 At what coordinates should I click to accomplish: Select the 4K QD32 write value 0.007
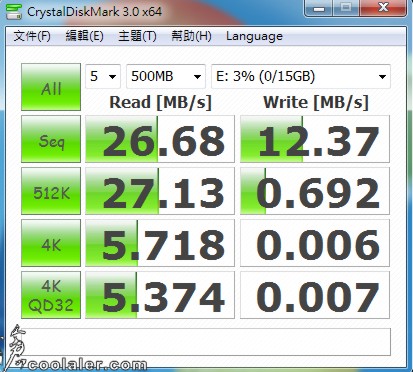pyautogui.click(x=315, y=295)
